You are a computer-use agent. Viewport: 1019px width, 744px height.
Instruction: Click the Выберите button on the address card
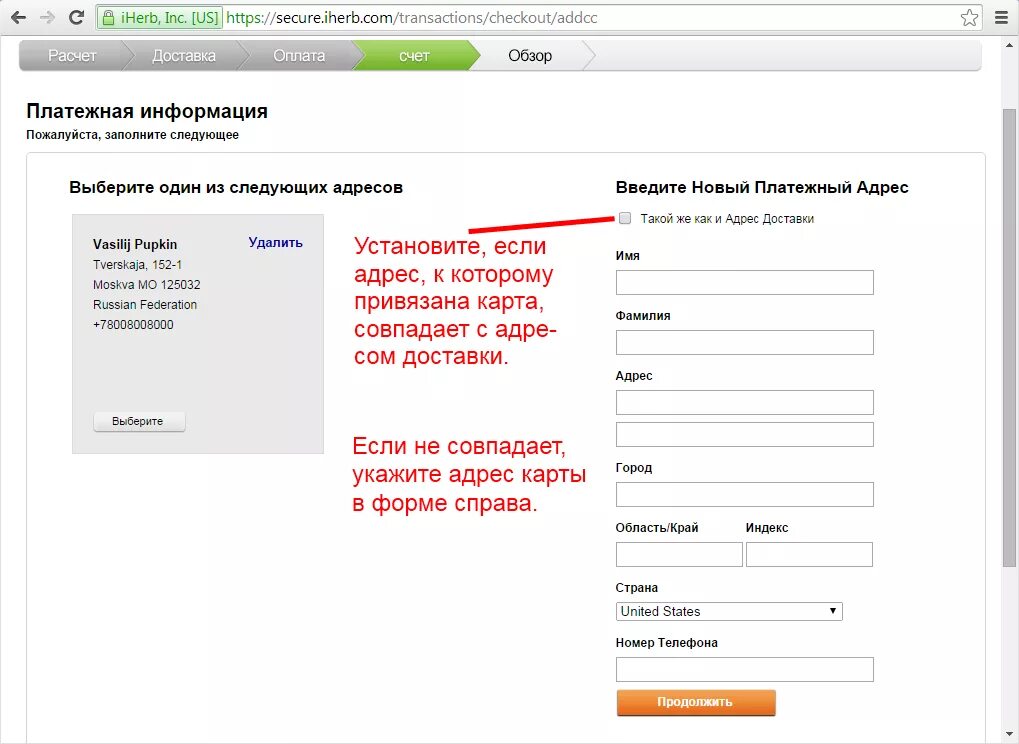(139, 421)
